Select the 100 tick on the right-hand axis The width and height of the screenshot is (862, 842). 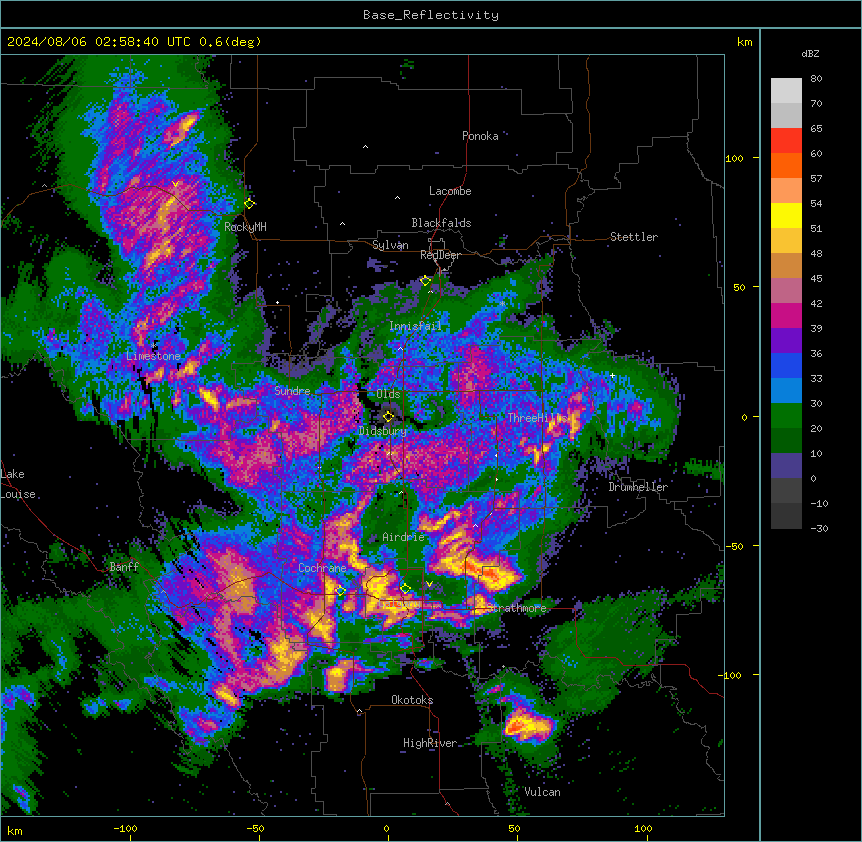click(x=734, y=158)
